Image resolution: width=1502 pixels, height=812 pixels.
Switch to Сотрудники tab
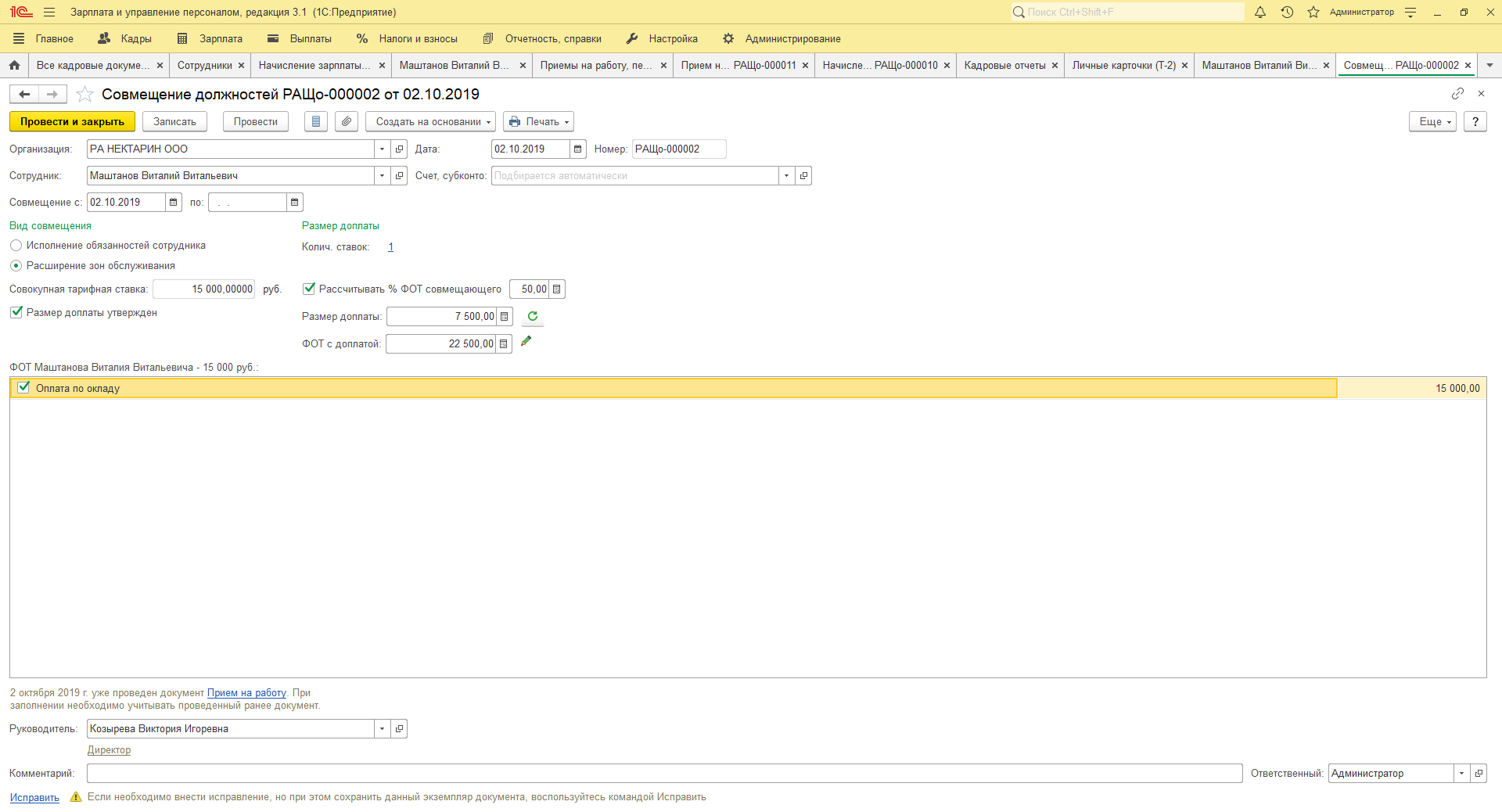(205, 65)
